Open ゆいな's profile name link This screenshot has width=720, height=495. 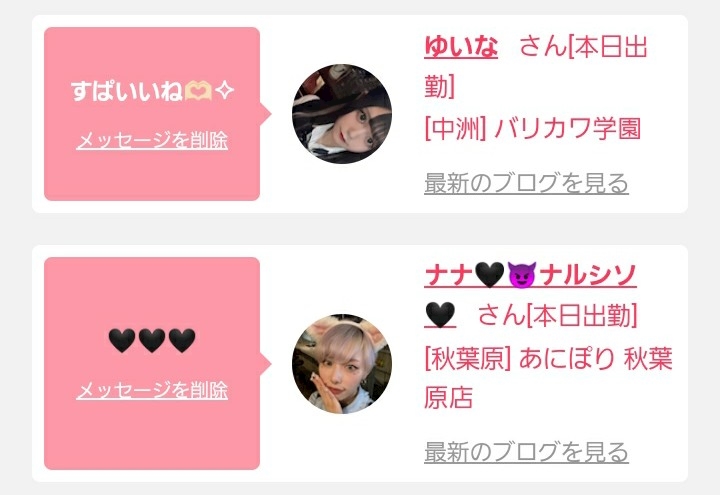coord(461,46)
